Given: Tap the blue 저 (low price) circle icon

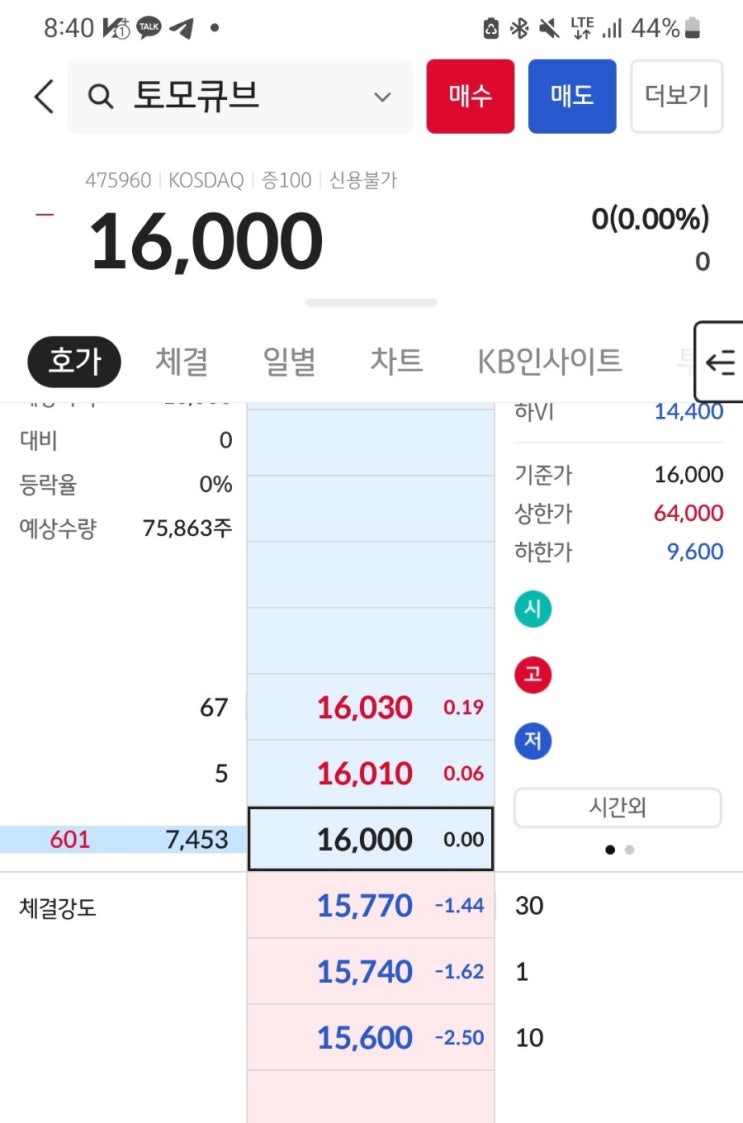Looking at the screenshot, I should (x=533, y=741).
